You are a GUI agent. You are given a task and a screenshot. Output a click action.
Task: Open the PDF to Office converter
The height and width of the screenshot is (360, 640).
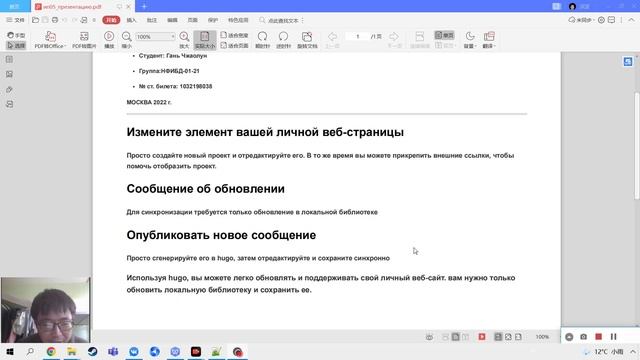click(50, 40)
